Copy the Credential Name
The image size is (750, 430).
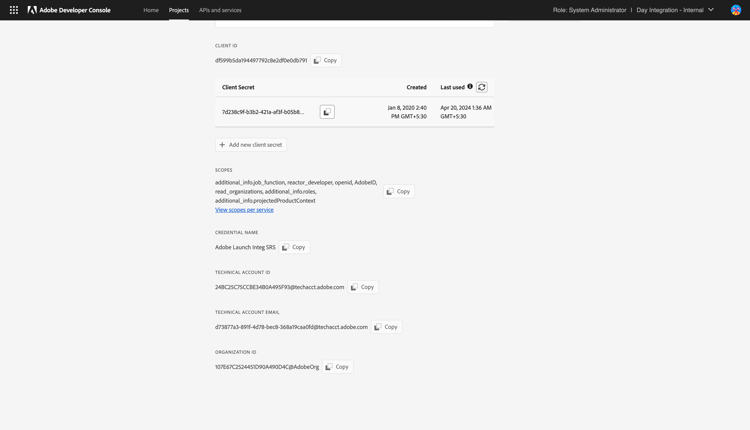coord(294,247)
